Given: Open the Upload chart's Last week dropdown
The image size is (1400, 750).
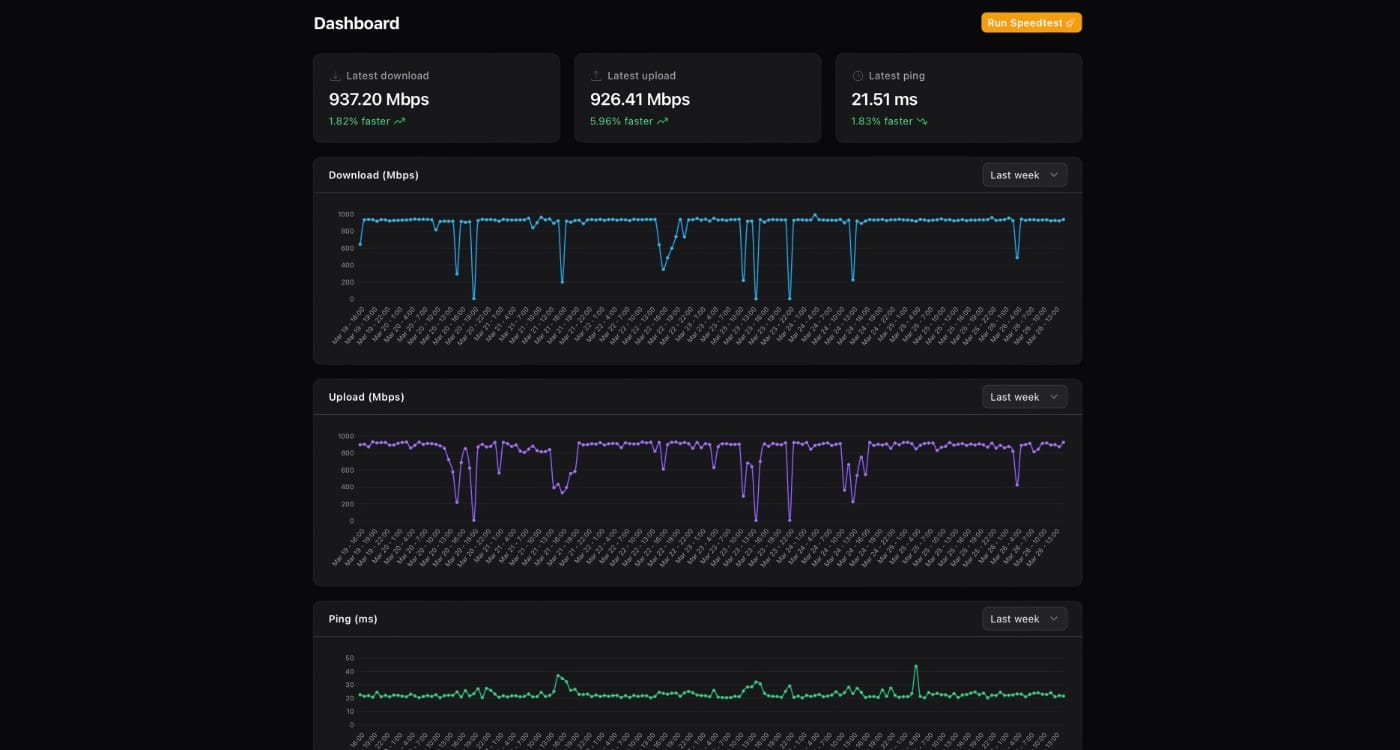Looking at the screenshot, I should point(1024,397).
